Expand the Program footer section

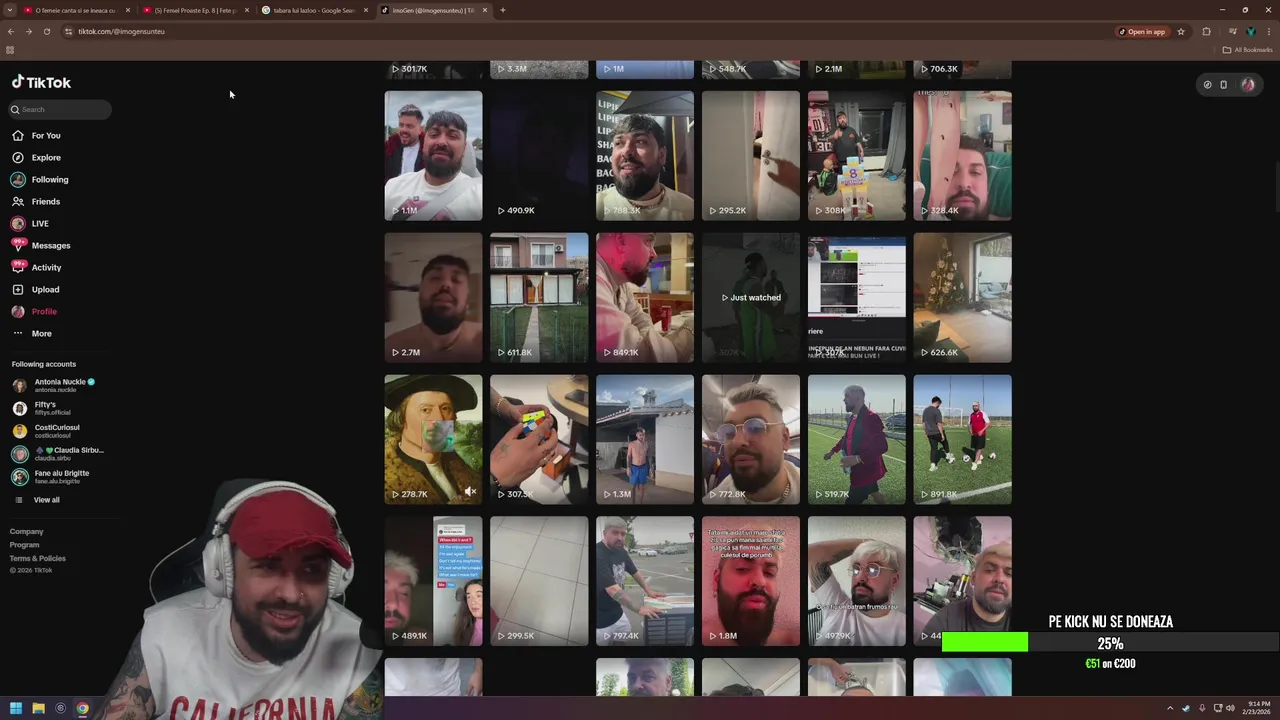click(x=25, y=545)
